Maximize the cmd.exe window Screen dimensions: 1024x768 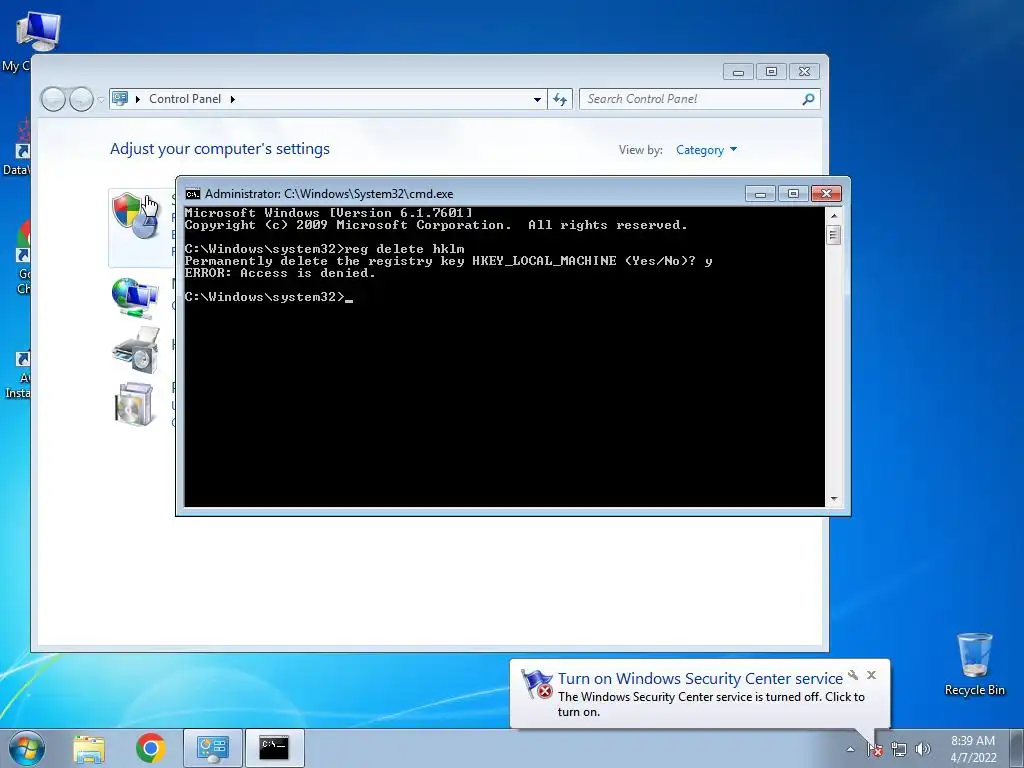(x=793, y=194)
